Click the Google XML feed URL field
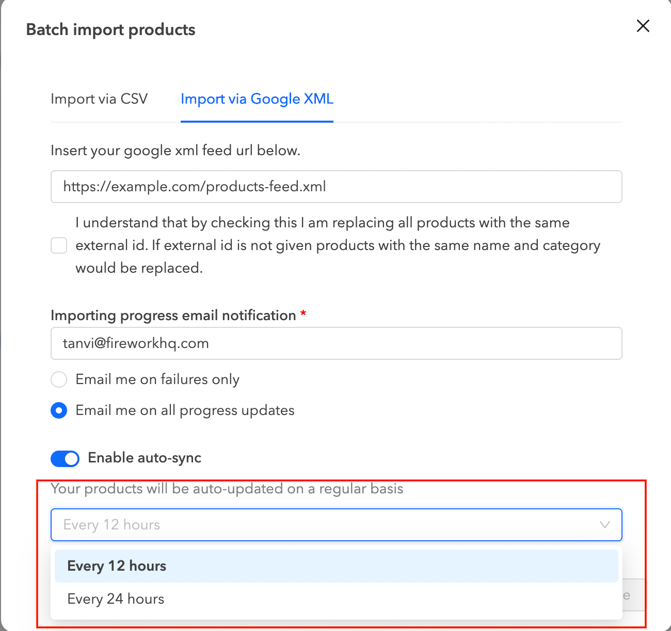671x631 pixels. (336, 187)
